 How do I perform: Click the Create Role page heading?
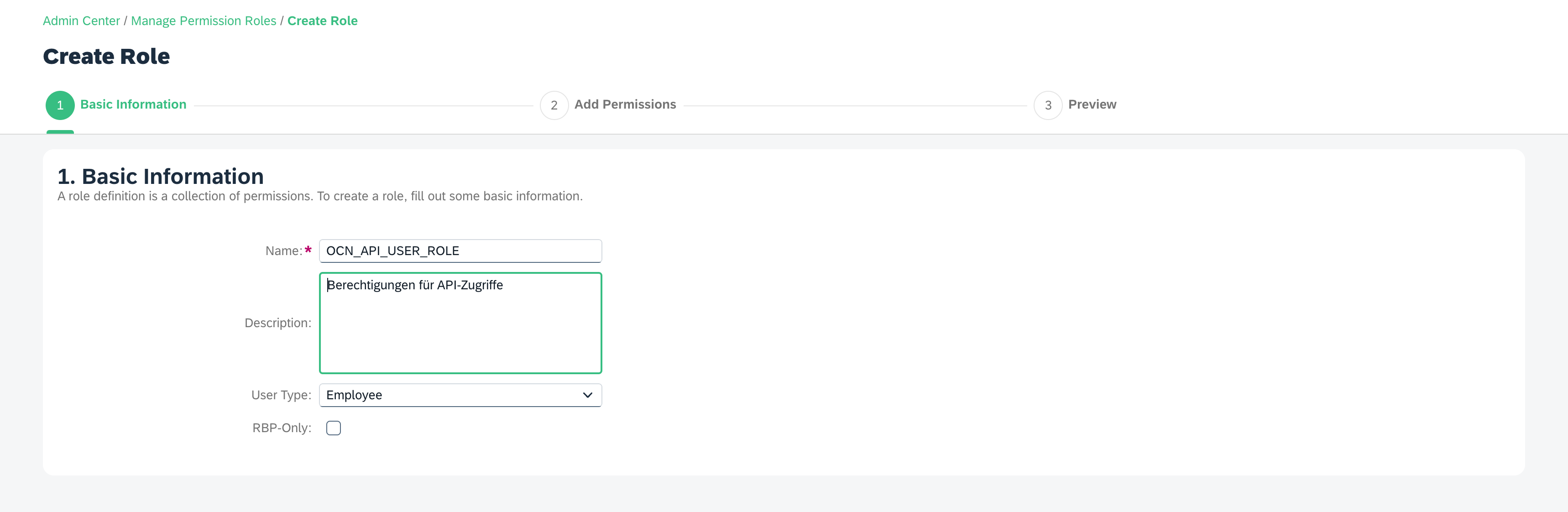pos(106,57)
